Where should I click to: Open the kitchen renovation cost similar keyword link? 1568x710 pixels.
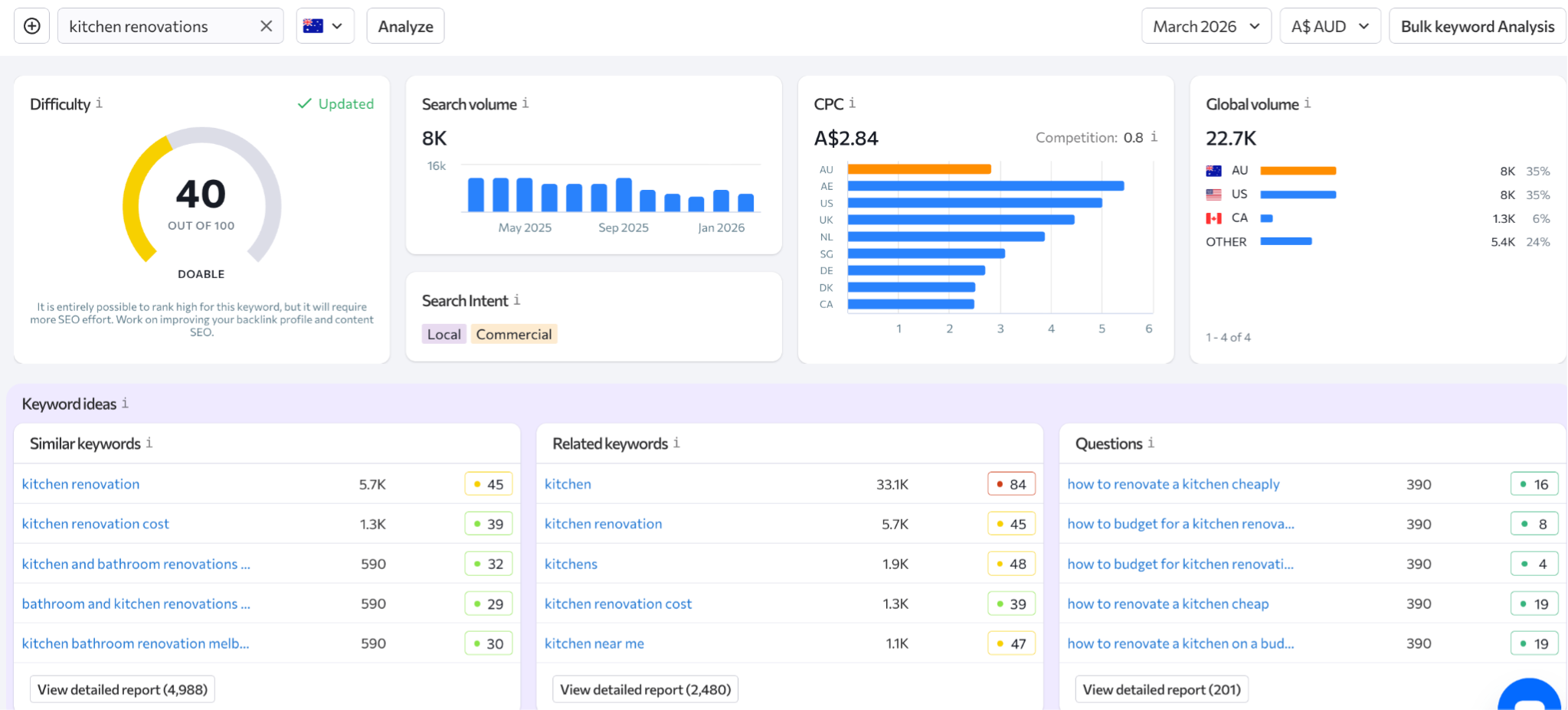click(x=96, y=524)
